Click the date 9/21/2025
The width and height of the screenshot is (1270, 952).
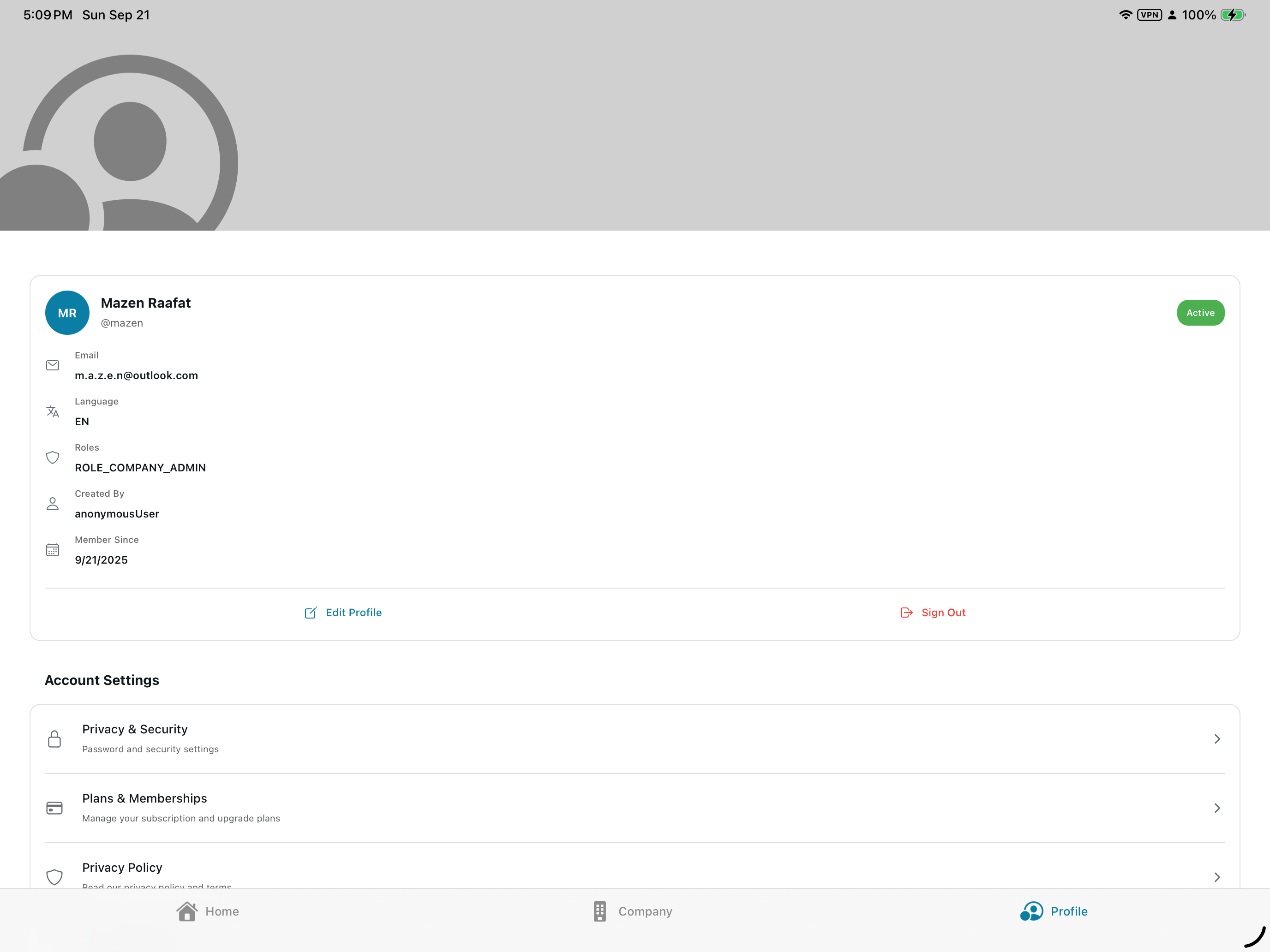101,560
